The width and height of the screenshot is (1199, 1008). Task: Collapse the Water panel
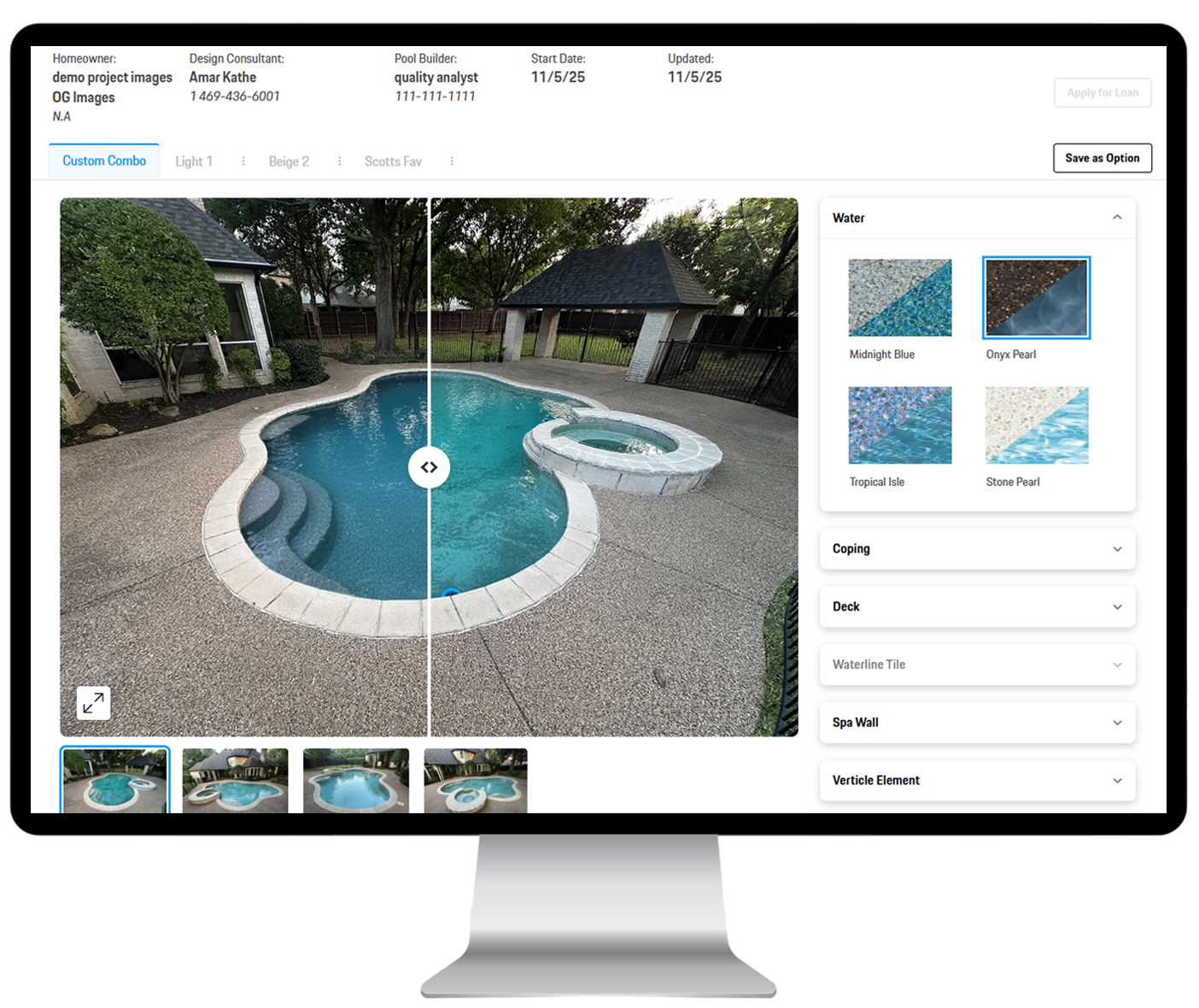pyautogui.click(x=1117, y=218)
